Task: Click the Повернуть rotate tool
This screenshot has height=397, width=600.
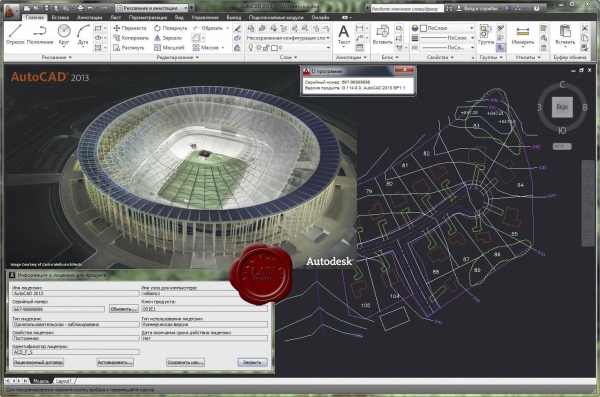Action: (x=170, y=28)
